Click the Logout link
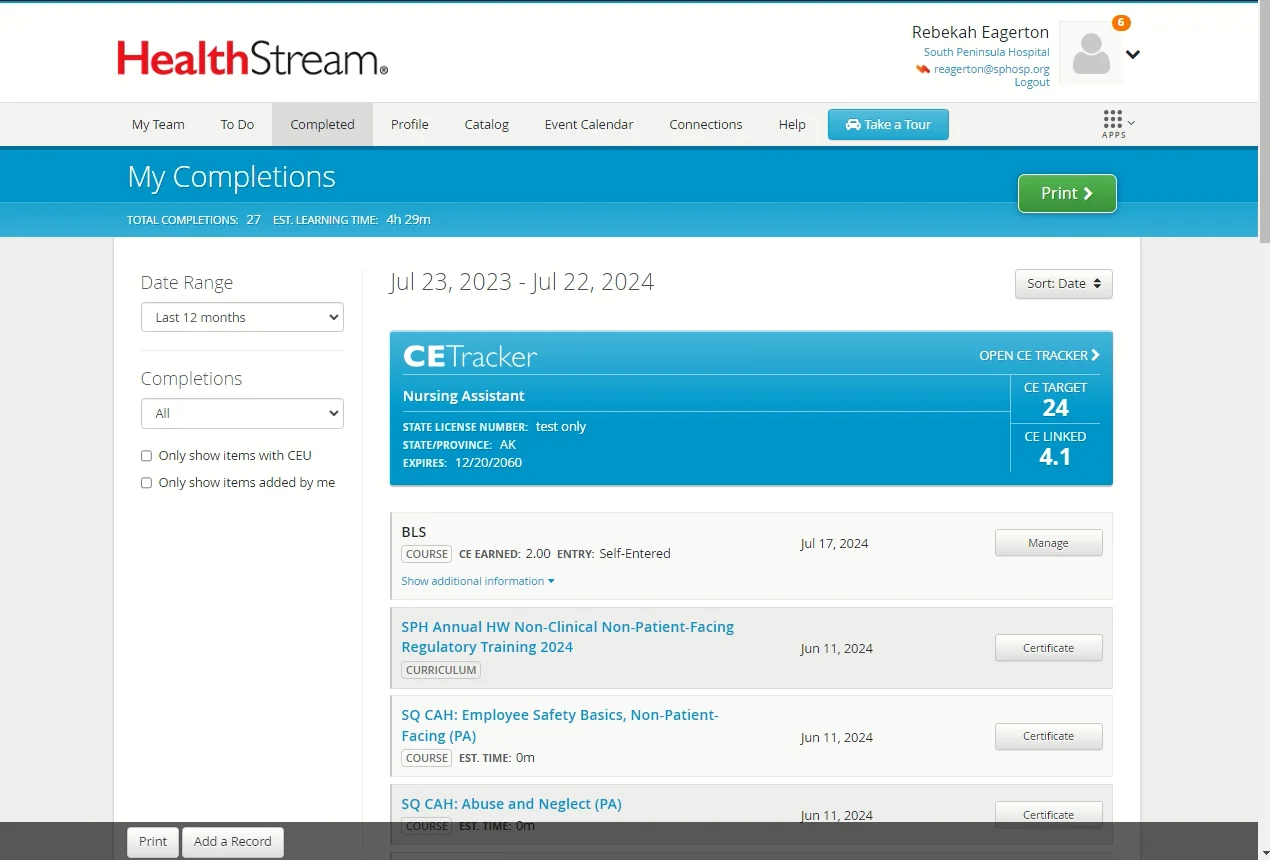 (1032, 82)
